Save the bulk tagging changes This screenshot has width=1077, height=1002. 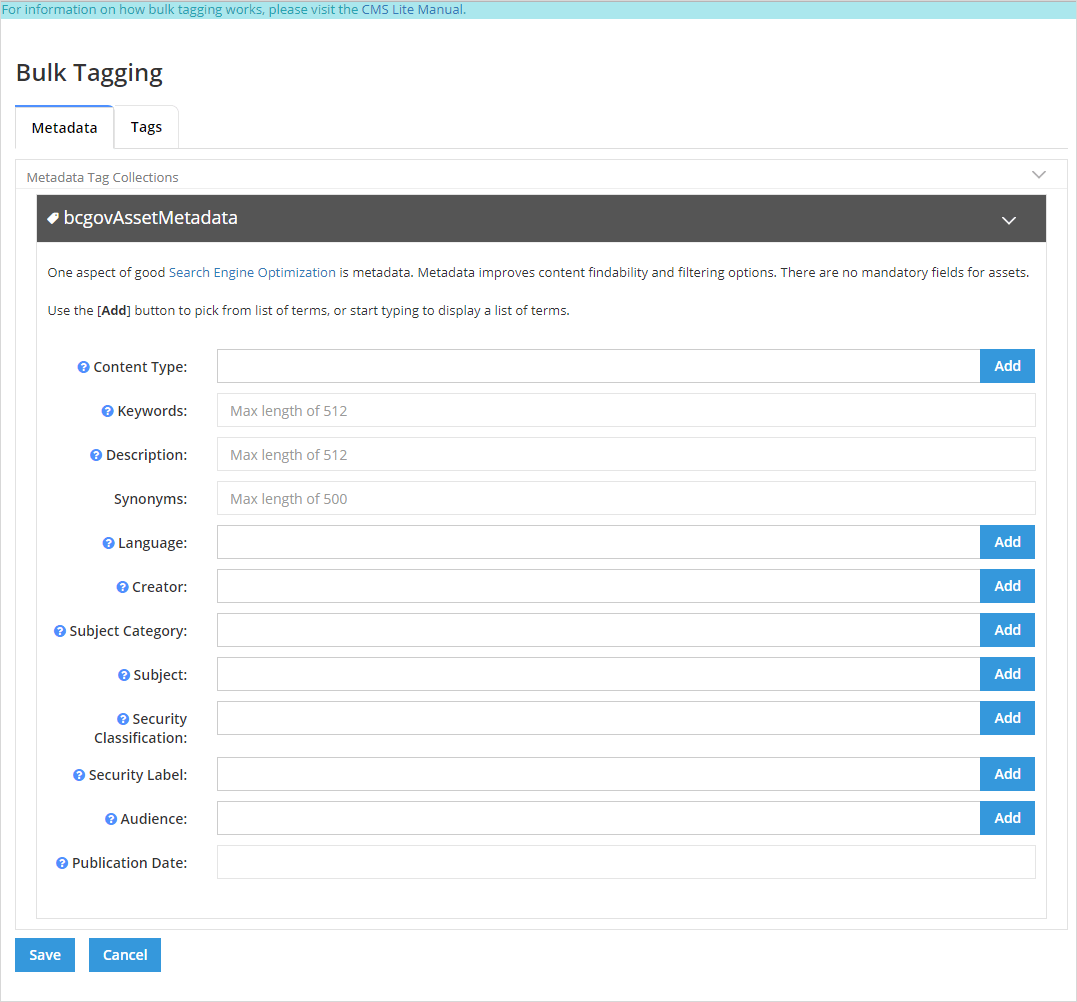click(45, 955)
